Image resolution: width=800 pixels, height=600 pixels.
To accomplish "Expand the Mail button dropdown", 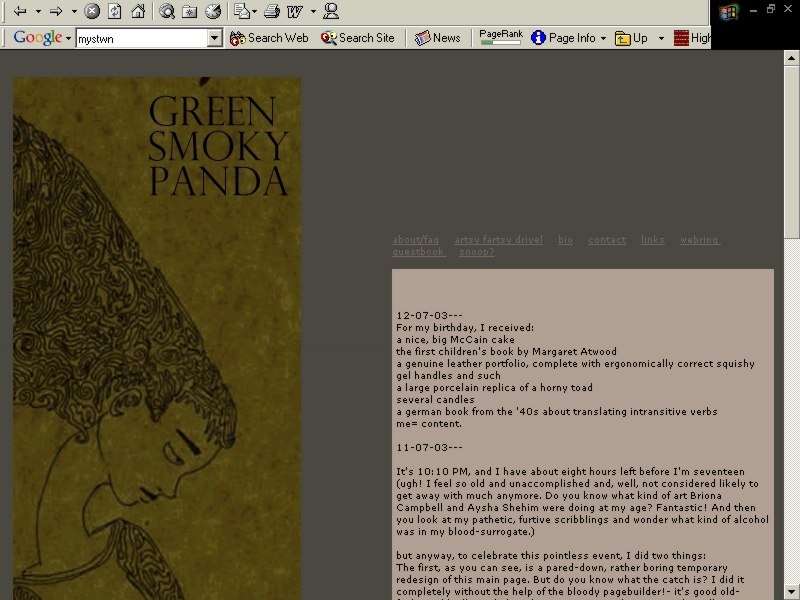I will pos(255,11).
